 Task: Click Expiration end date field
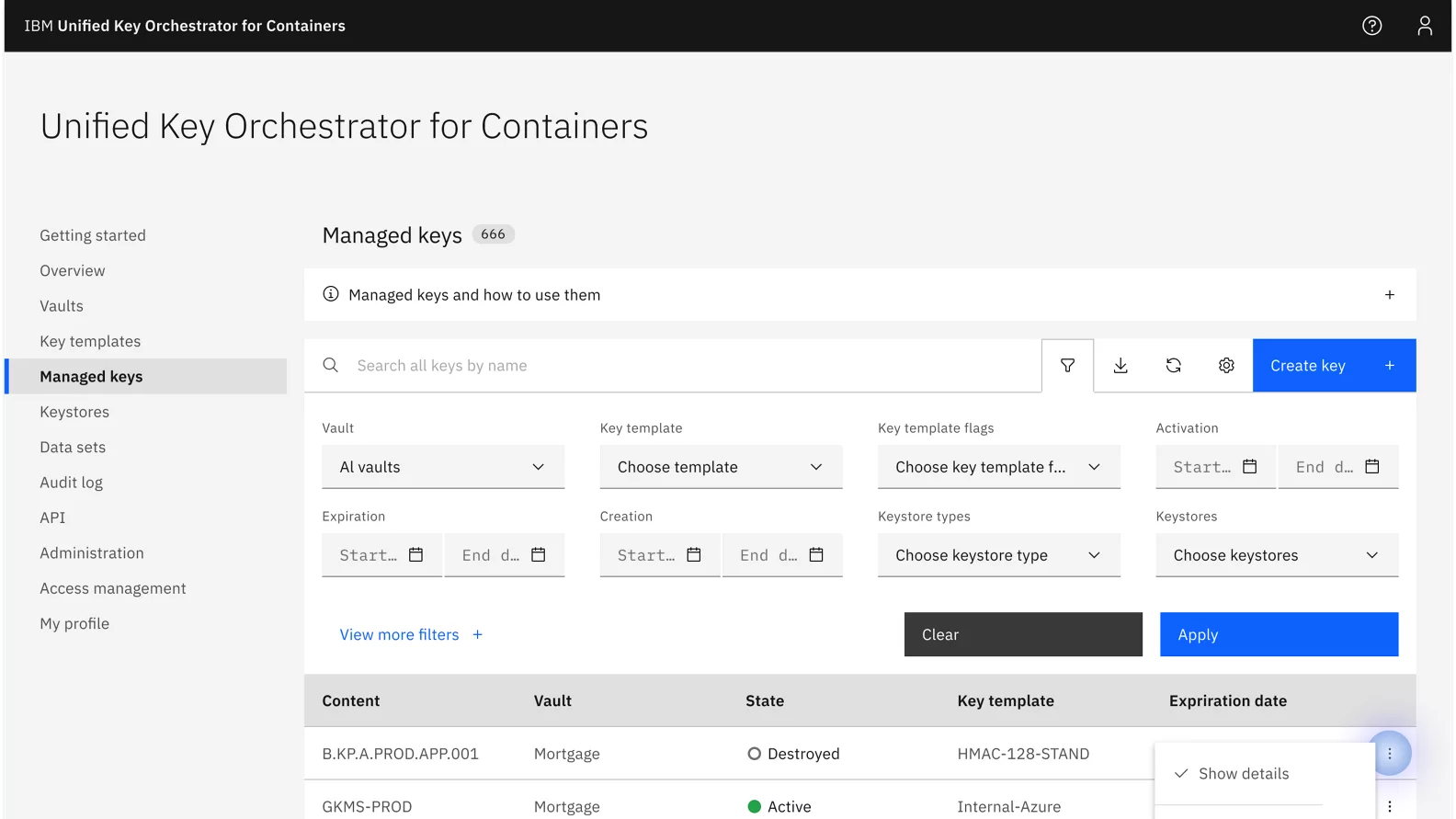[x=505, y=555]
